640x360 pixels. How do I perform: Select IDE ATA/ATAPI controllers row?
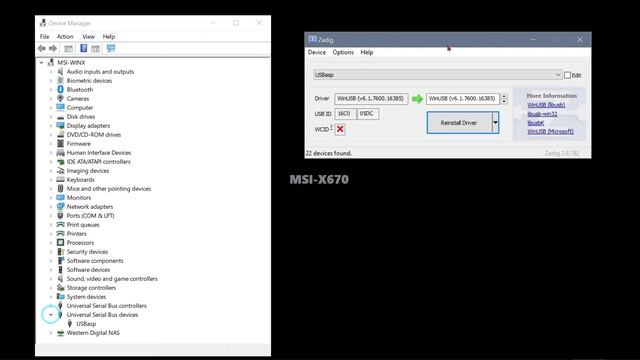tap(98, 162)
